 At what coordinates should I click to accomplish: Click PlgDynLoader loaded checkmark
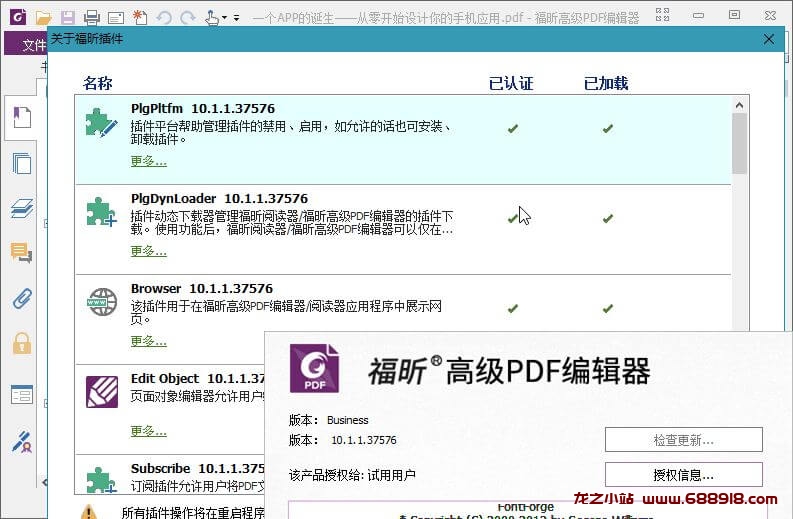[x=608, y=219]
